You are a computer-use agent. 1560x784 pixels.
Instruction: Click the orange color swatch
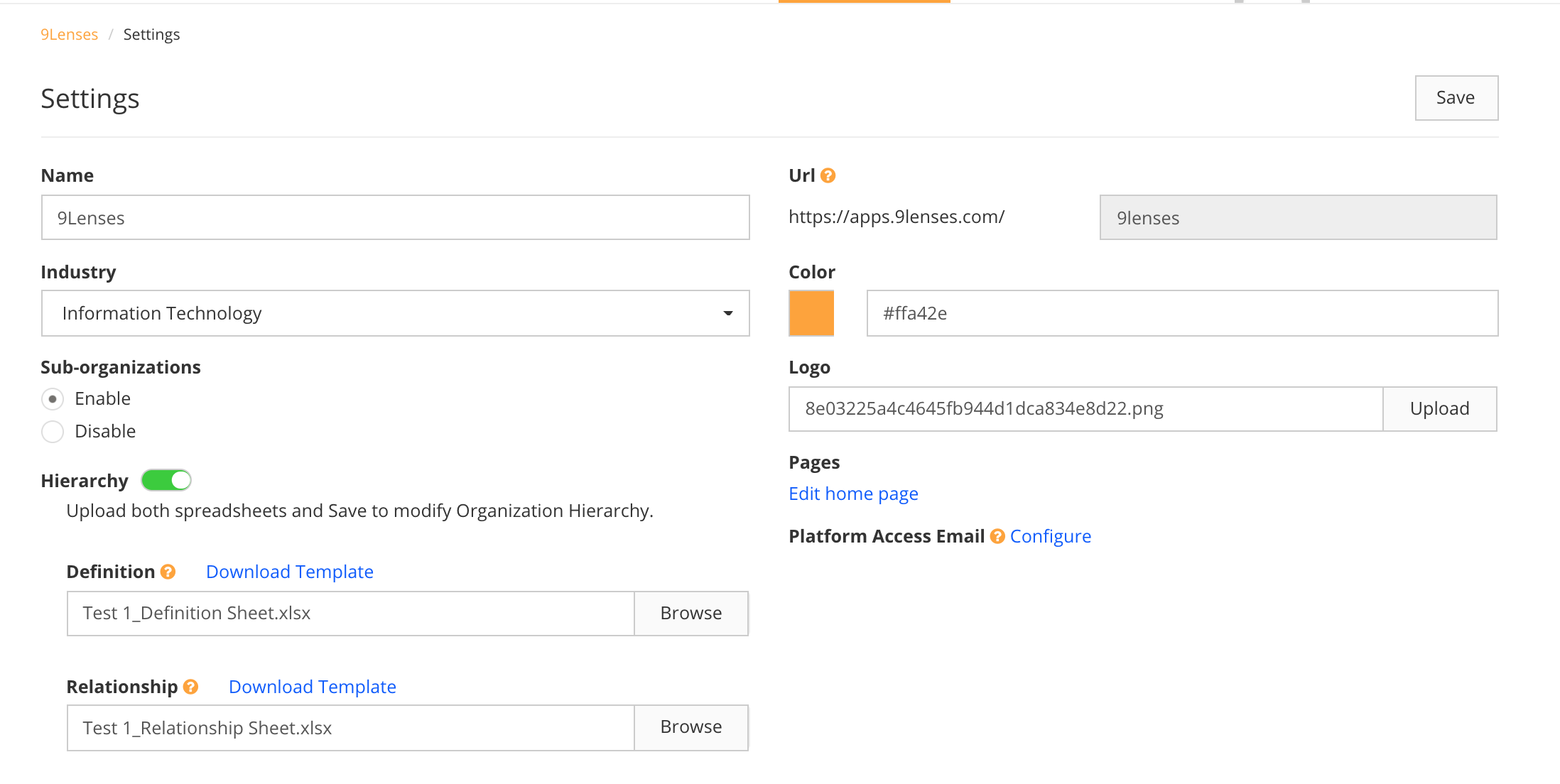[x=811, y=313]
